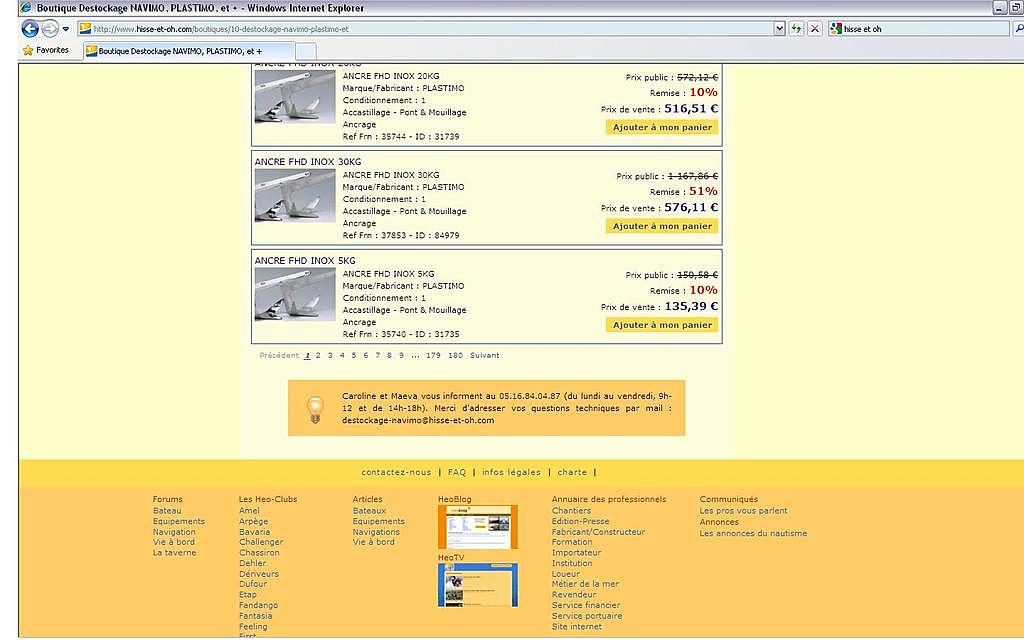Click the browser Forward arrow

click(x=50, y=29)
